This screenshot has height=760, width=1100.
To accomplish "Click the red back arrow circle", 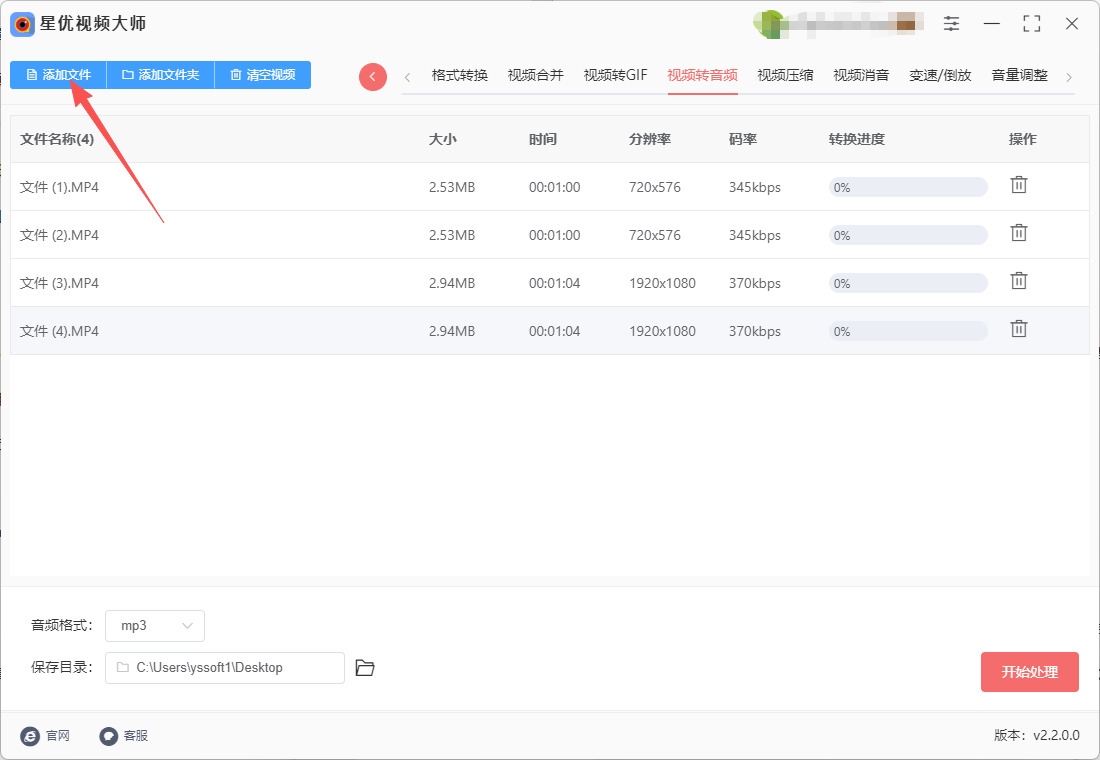I will 373,77.
